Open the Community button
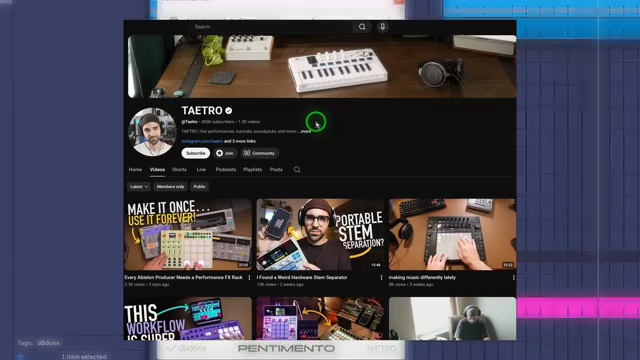 [x=259, y=153]
